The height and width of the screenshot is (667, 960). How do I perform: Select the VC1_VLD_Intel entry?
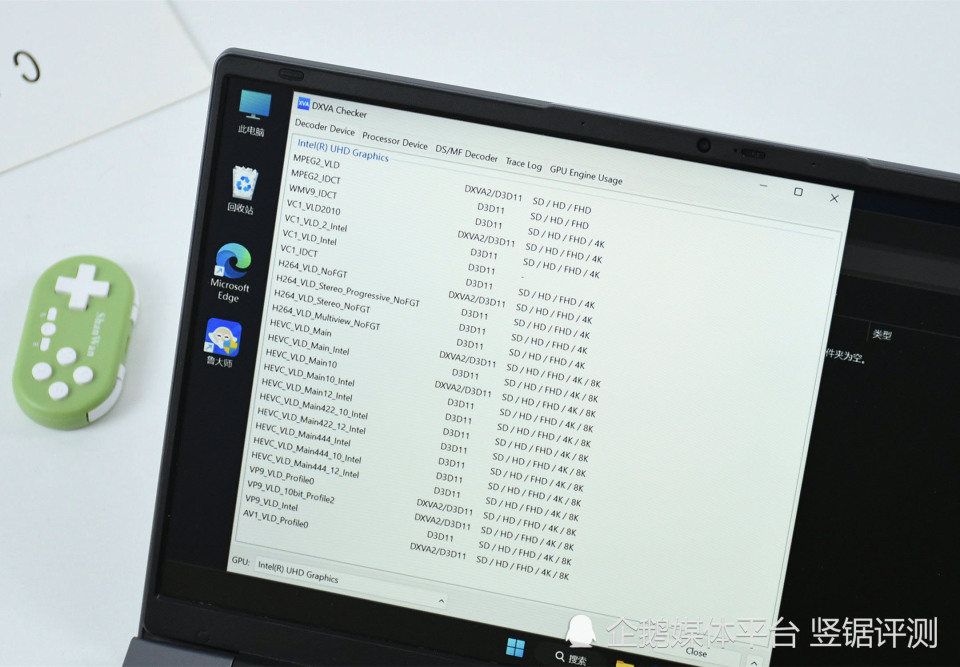coord(310,237)
